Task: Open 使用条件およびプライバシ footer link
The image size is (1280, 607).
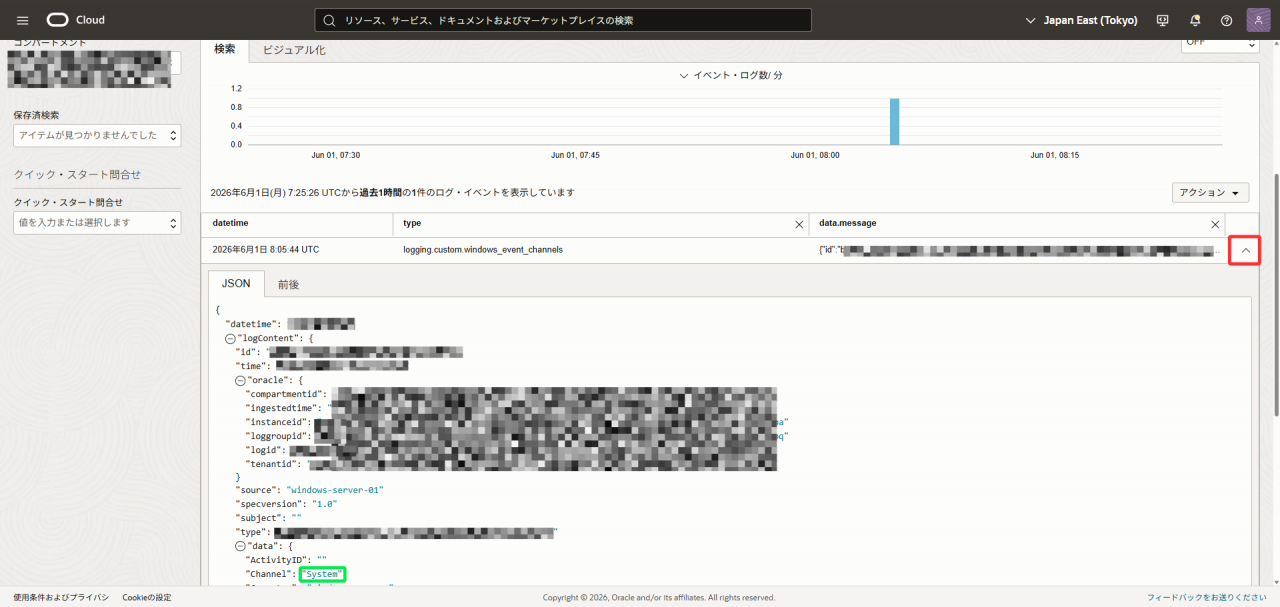Action: click(x=61, y=597)
